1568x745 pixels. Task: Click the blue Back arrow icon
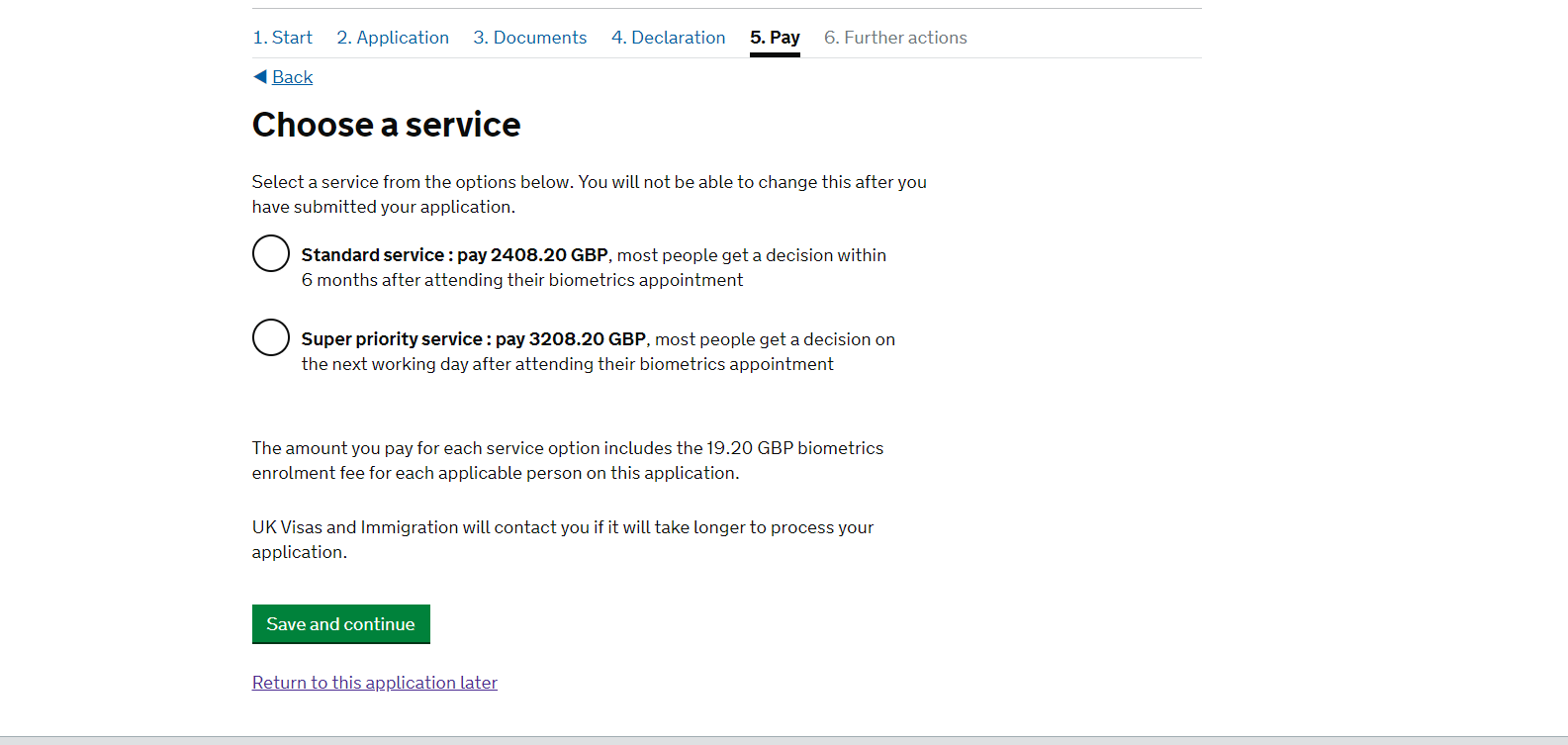point(260,76)
